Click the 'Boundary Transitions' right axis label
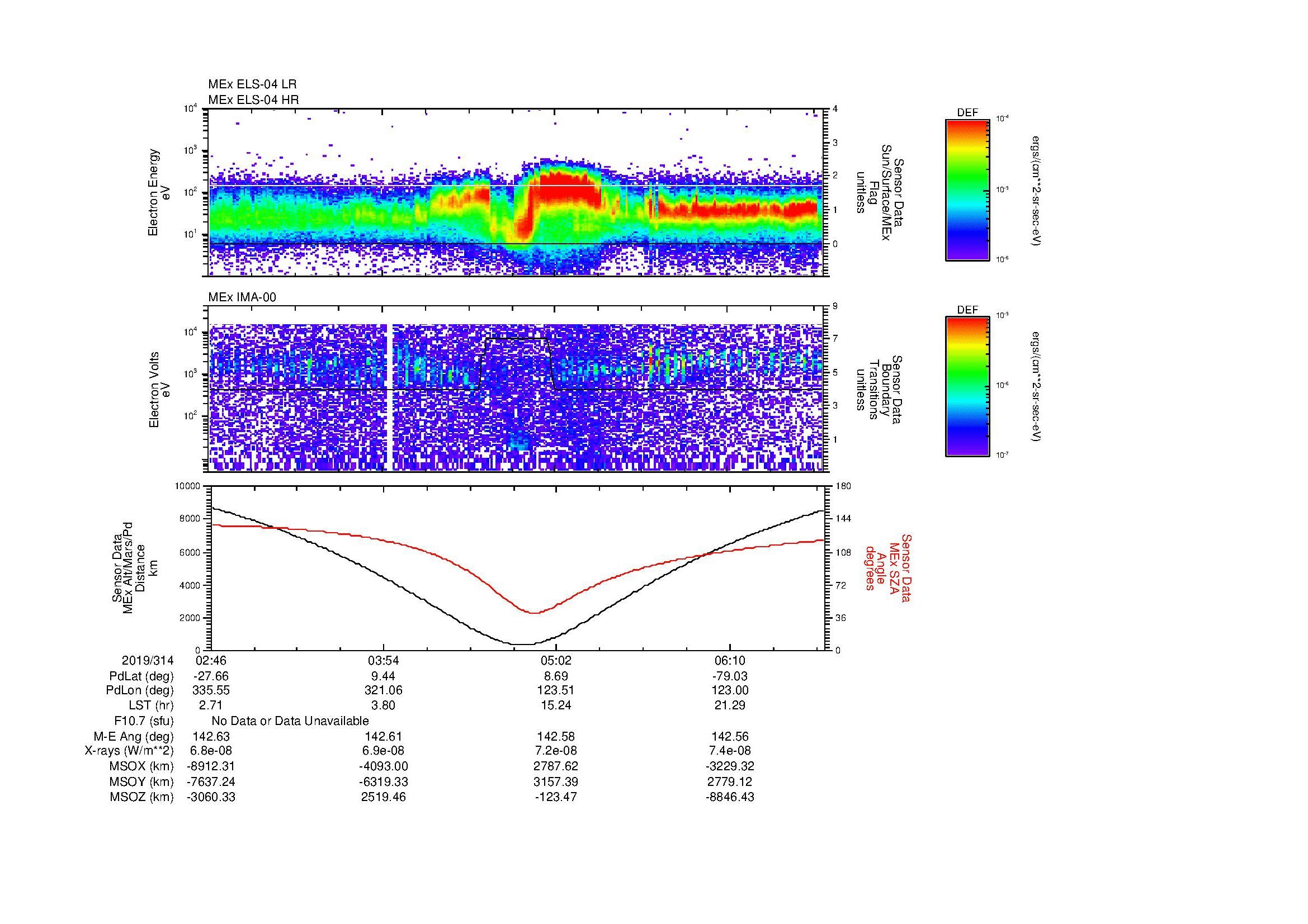1308x924 pixels. [x=879, y=390]
